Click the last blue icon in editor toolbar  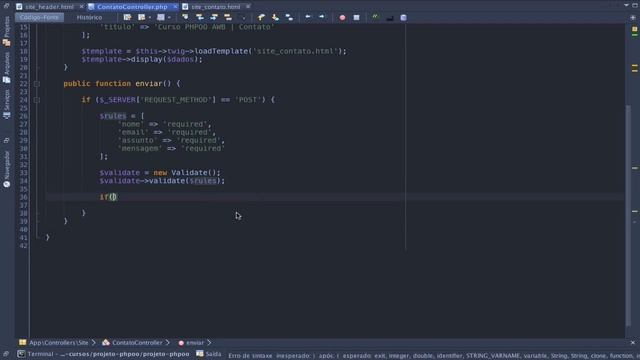pos(403,18)
